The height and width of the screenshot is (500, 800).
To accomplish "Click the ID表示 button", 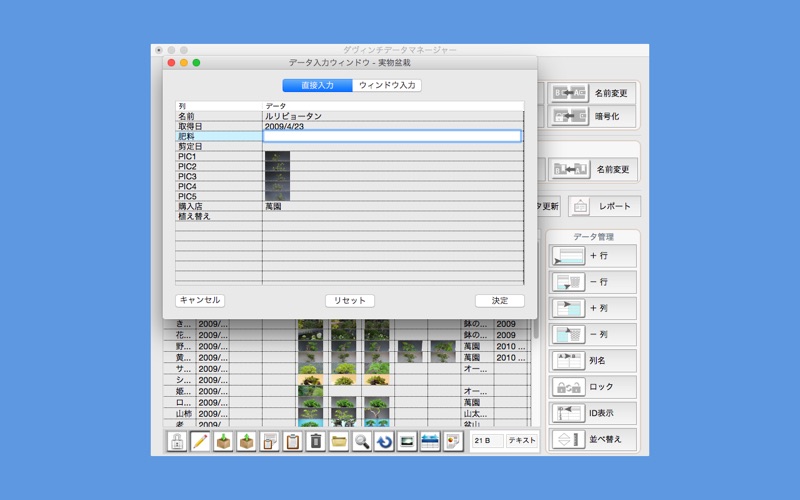I will 593,413.
